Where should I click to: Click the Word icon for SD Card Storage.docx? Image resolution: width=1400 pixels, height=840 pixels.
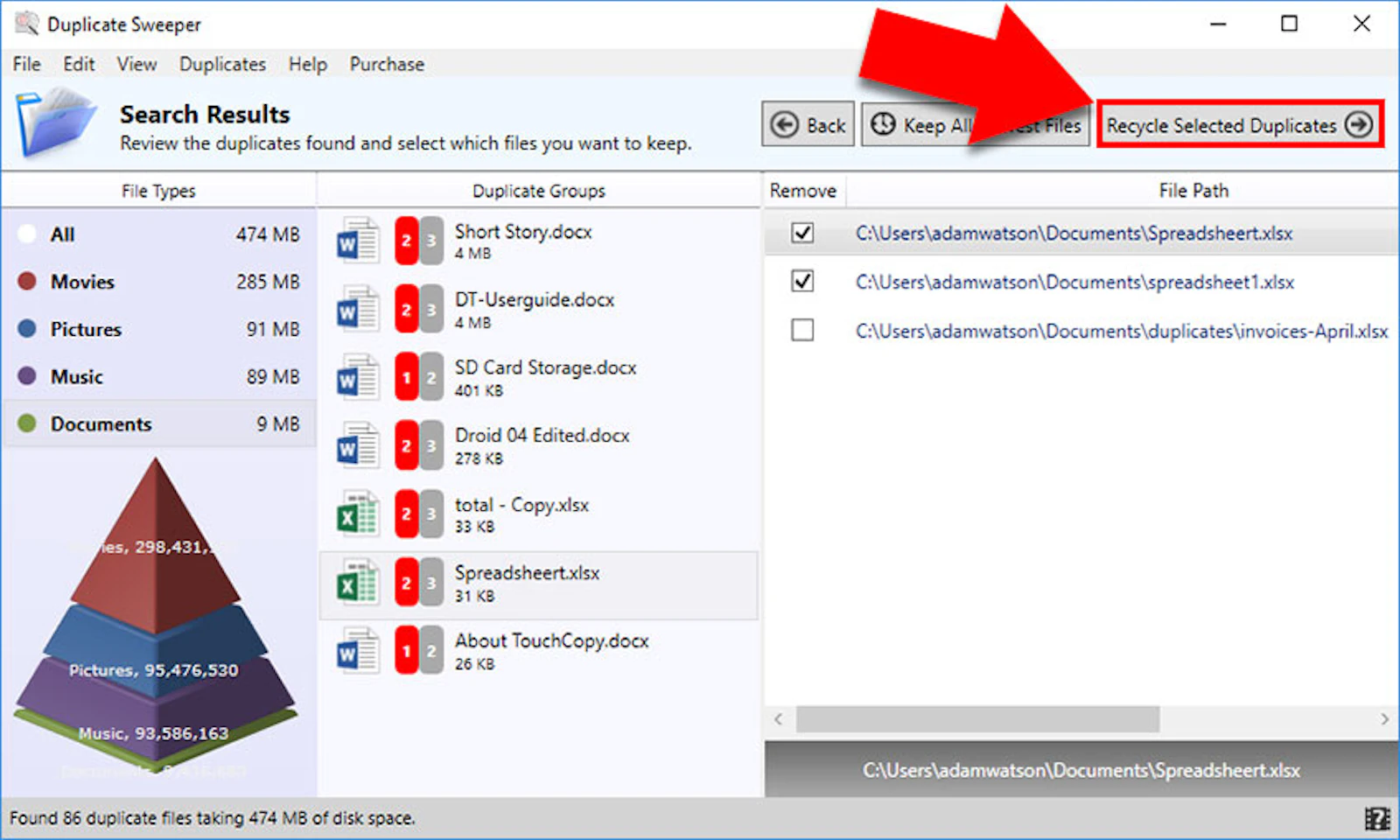pyautogui.click(x=358, y=376)
